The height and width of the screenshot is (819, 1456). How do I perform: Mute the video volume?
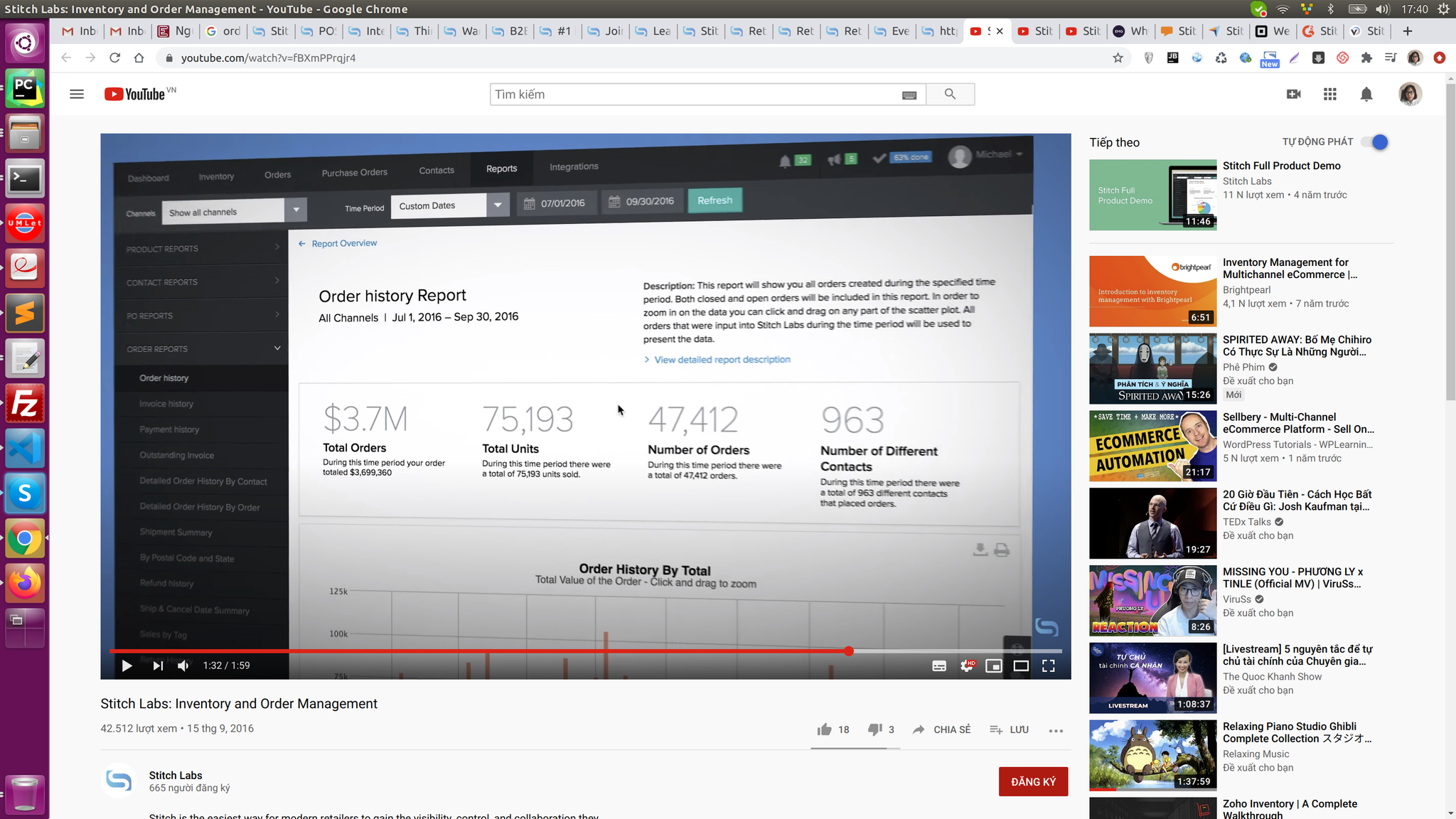183,665
